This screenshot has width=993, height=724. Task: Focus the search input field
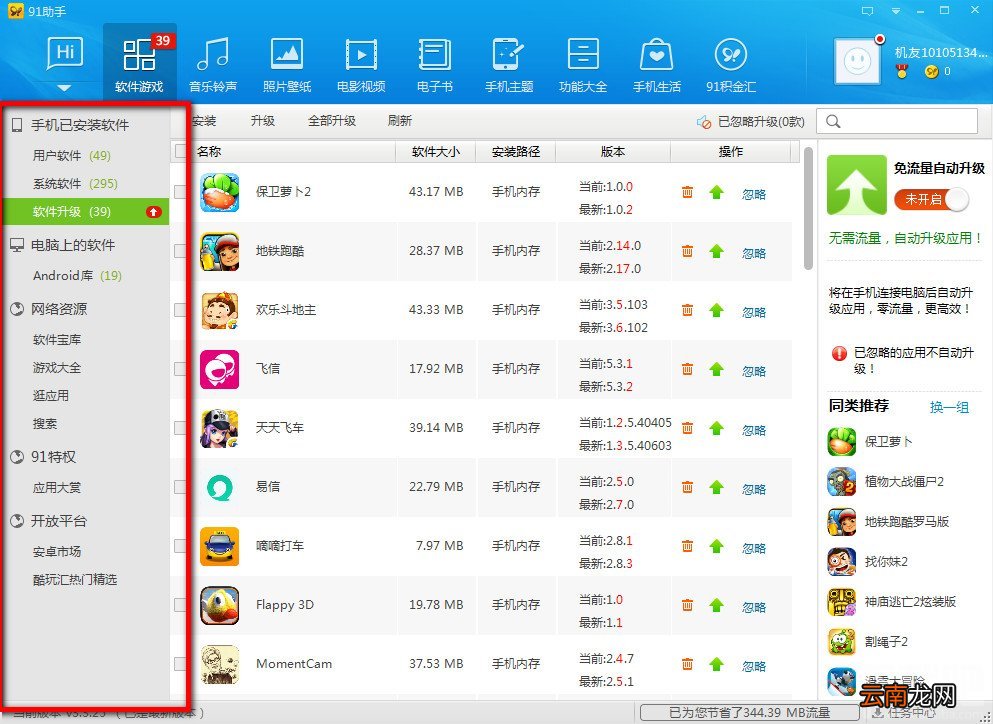[x=897, y=121]
